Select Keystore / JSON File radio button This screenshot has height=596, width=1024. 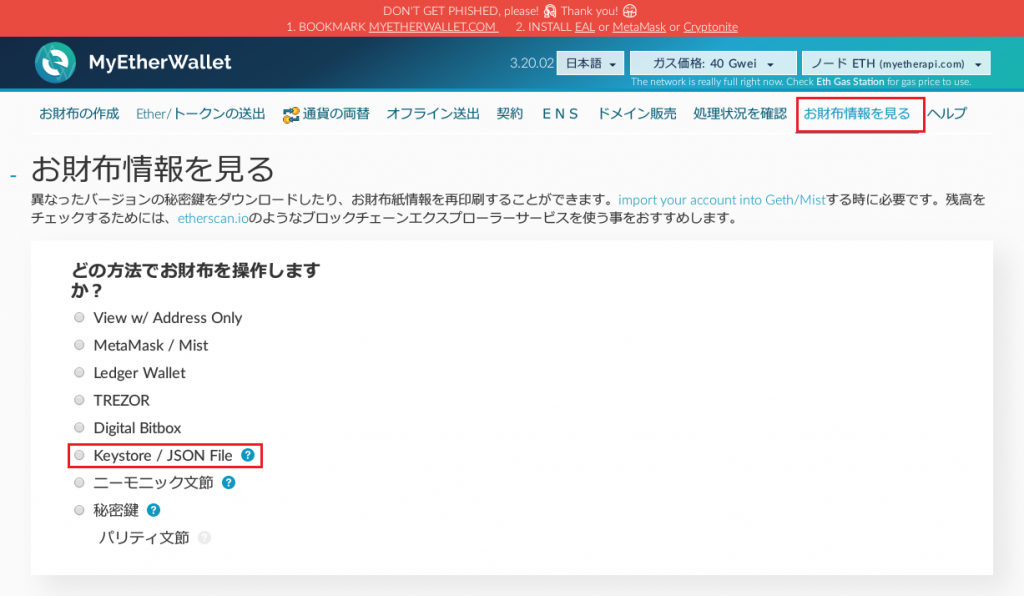click(x=79, y=455)
